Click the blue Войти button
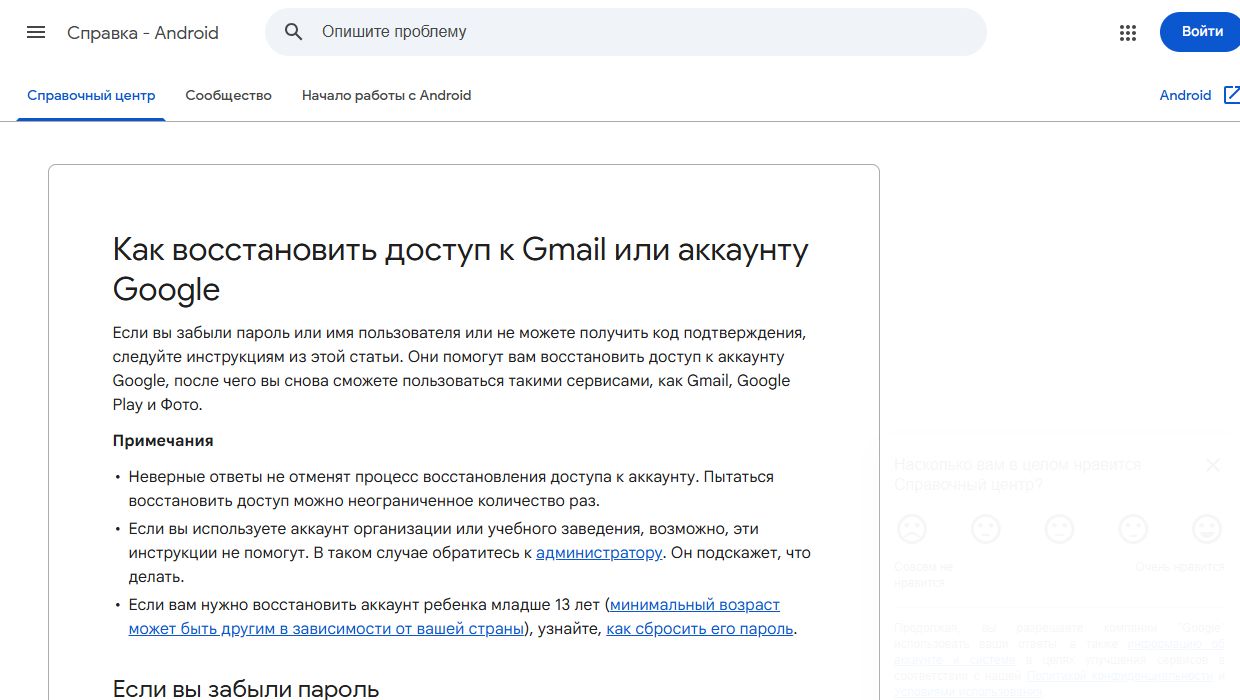Screen dimensions: 1240x700 (1201, 32)
